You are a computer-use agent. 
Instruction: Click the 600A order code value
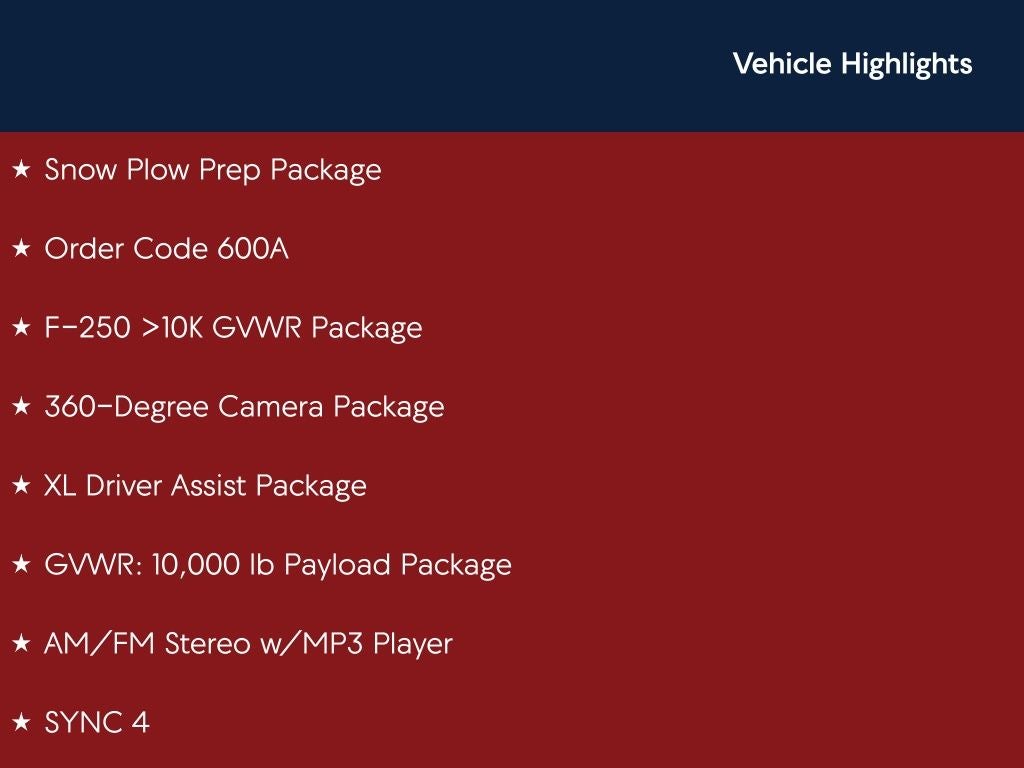(252, 249)
